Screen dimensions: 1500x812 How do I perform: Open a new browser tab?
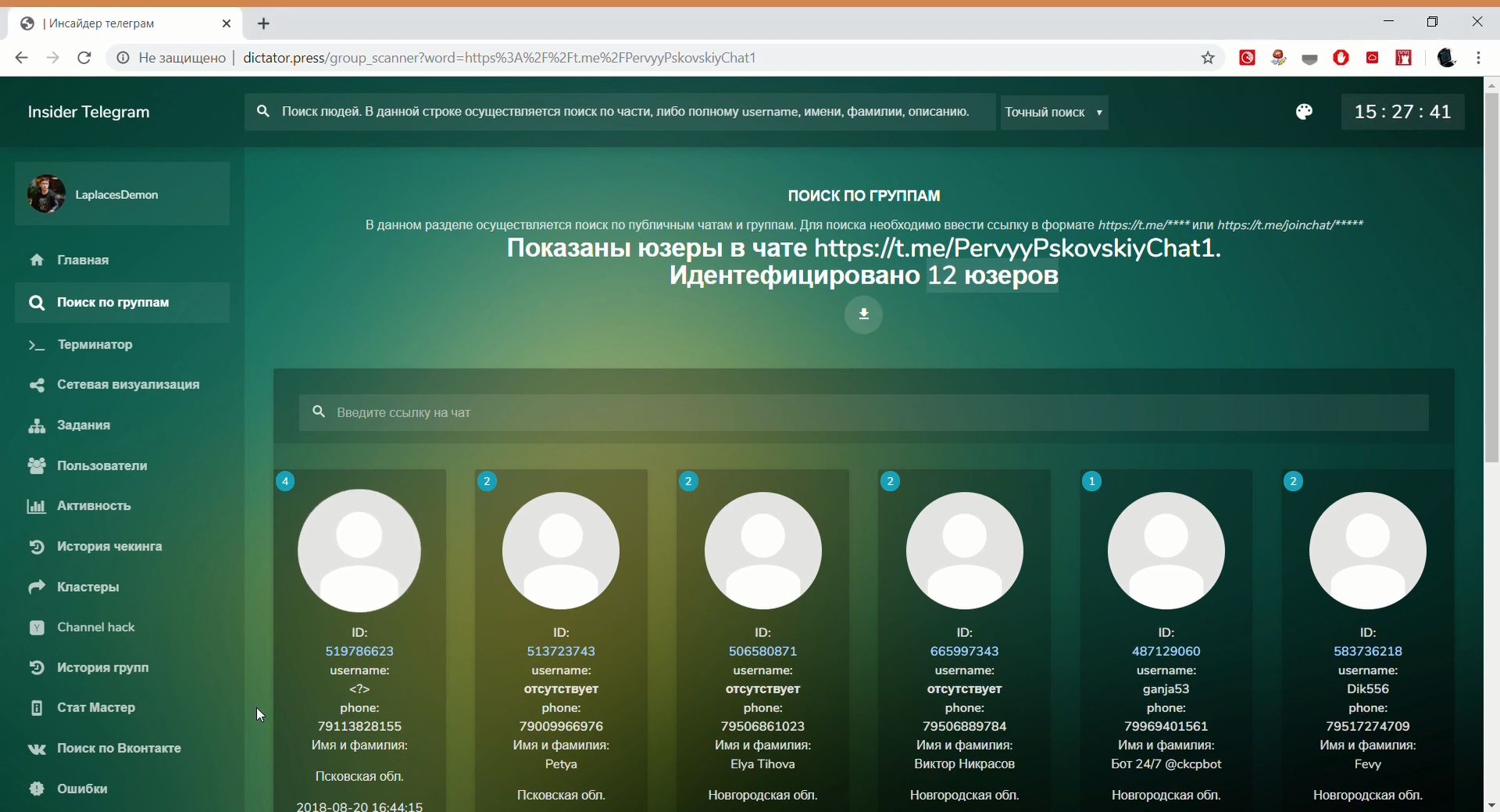tap(263, 23)
